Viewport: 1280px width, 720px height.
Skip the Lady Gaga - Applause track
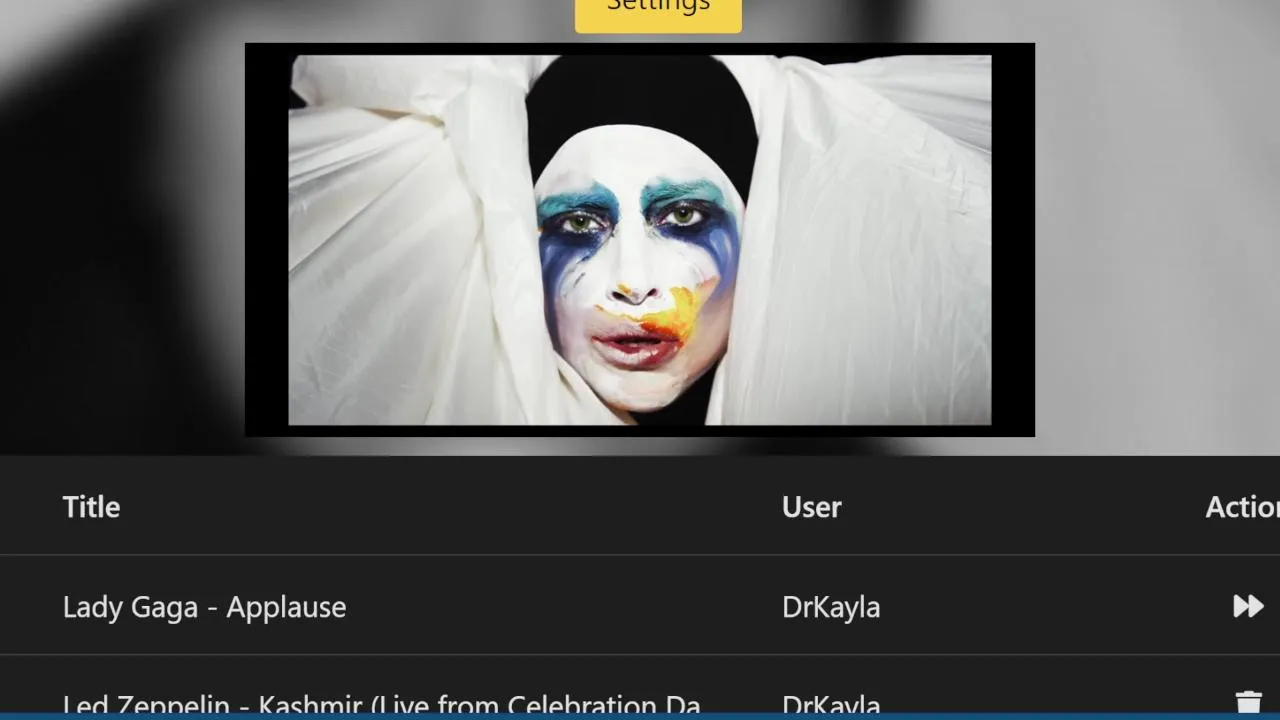point(1248,606)
